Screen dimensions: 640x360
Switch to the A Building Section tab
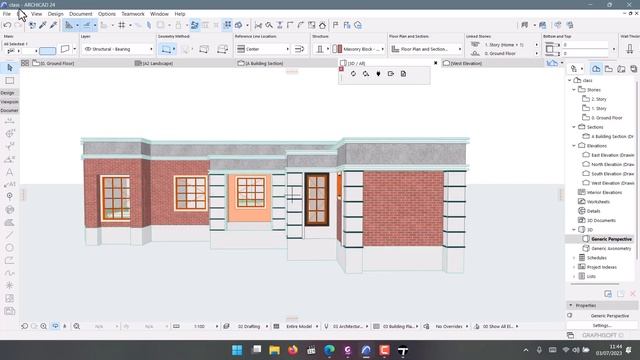[x=261, y=63]
